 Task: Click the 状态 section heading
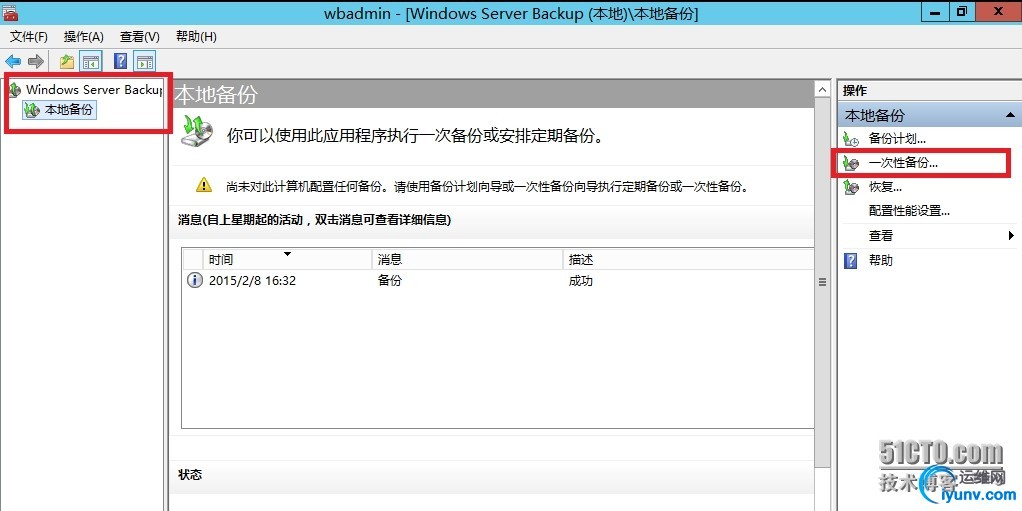[190, 474]
